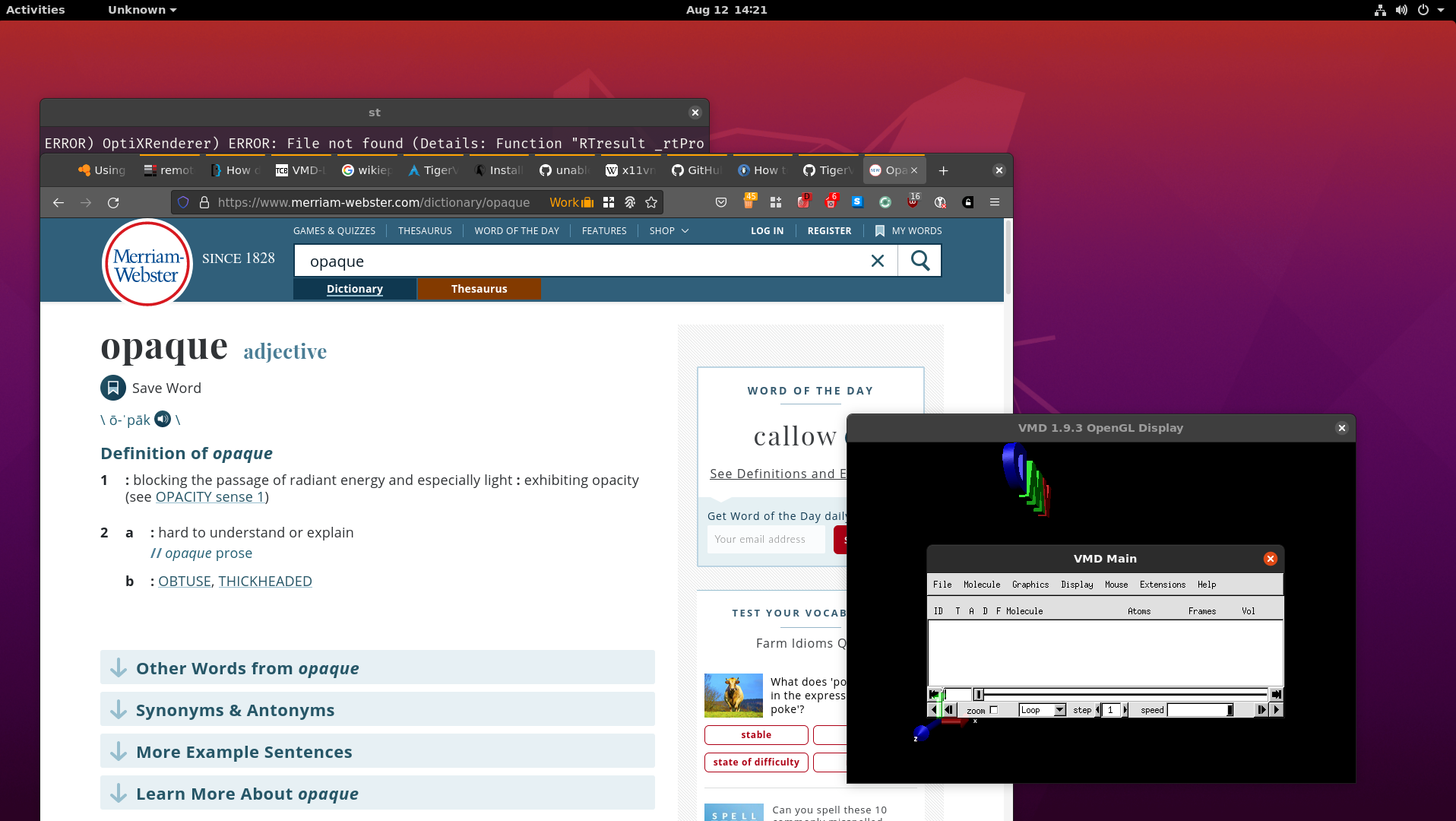Open the red recycle-bin extension with badge 6
This screenshot has height=821, width=1456.
[x=831, y=201]
